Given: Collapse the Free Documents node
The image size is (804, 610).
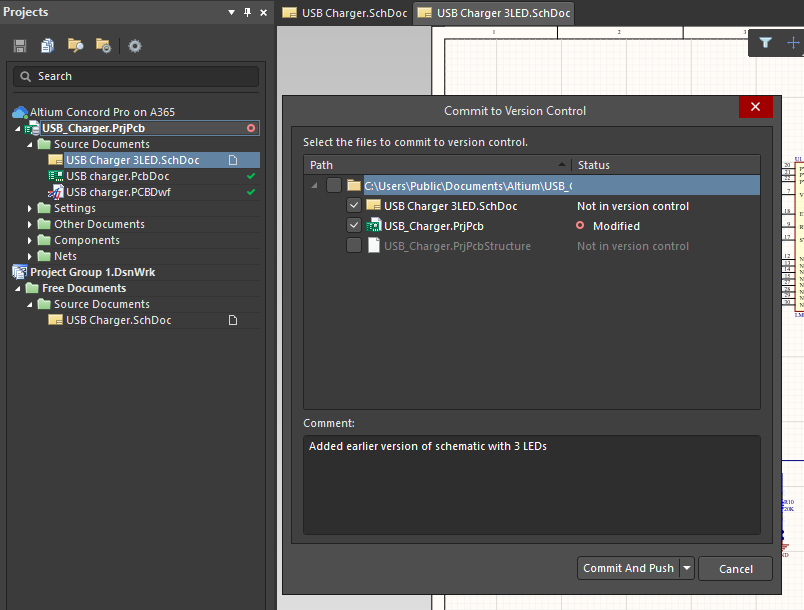Looking at the screenshot, I should point(18,289).
